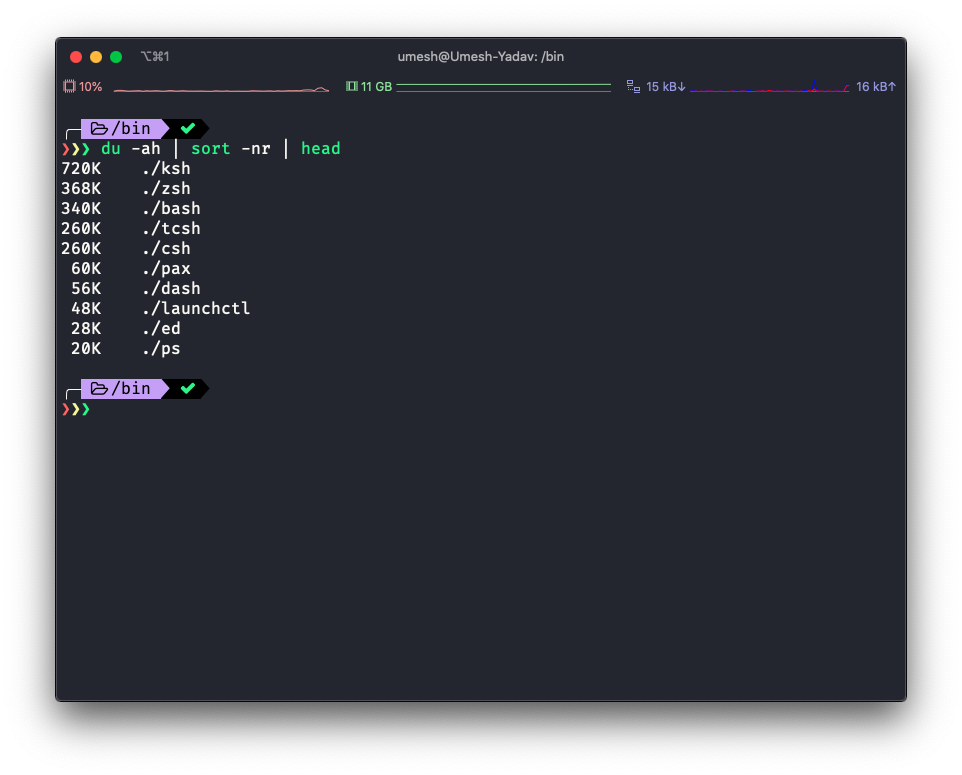Click the green memory usage bar
The image size is (962, 775).
tap(503, 87)
